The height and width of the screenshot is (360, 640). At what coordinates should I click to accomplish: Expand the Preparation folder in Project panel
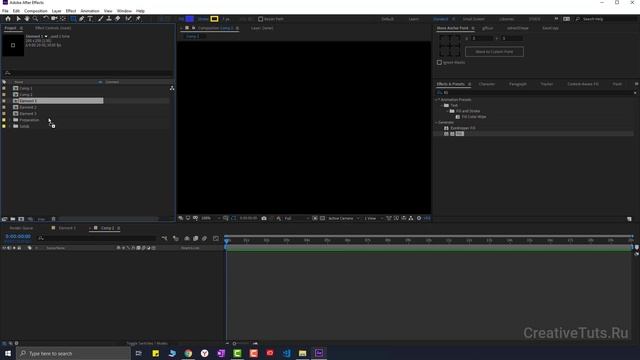click(x=10, y=120)
